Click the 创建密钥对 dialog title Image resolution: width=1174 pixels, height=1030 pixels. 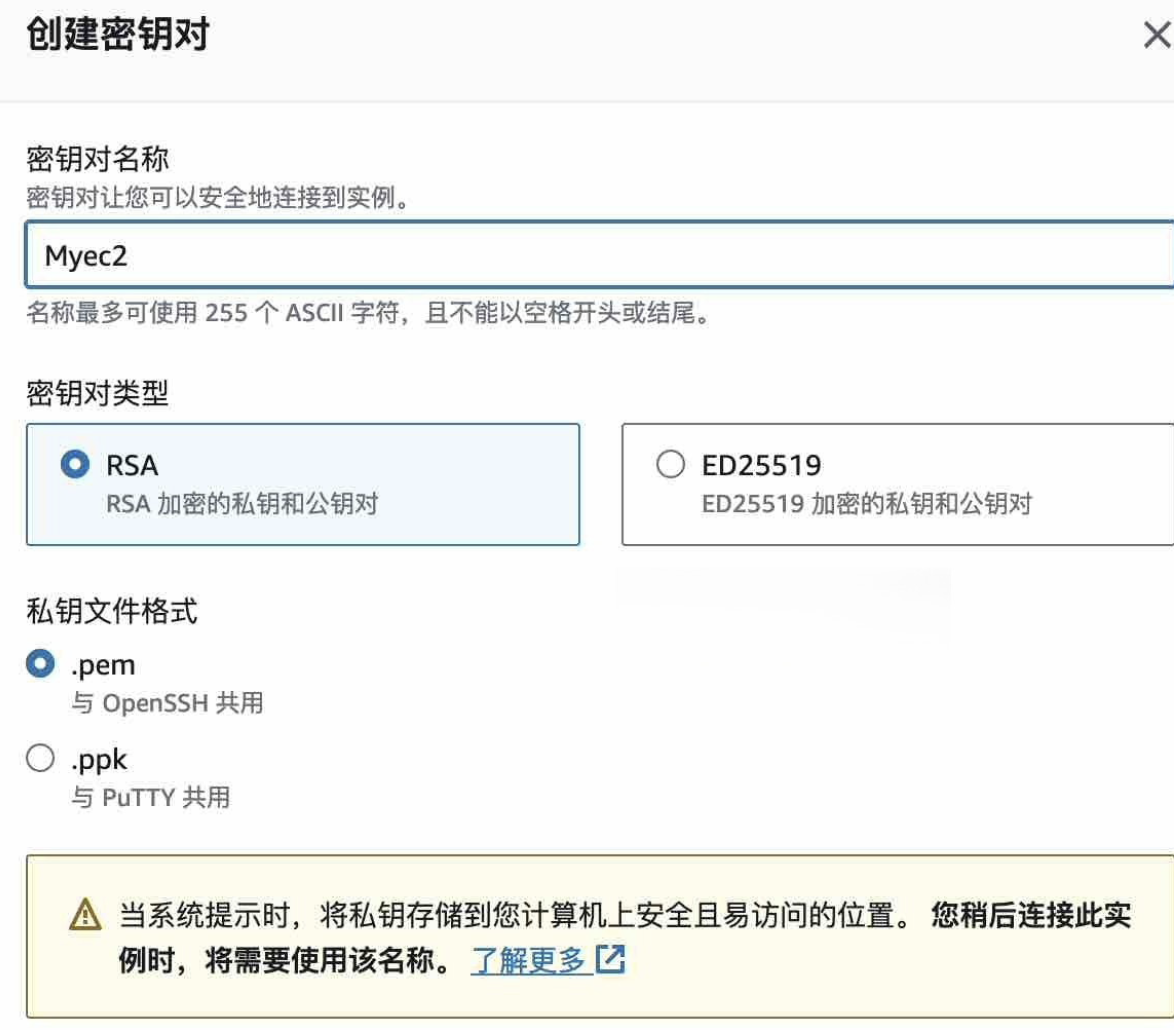pos(118,34)
